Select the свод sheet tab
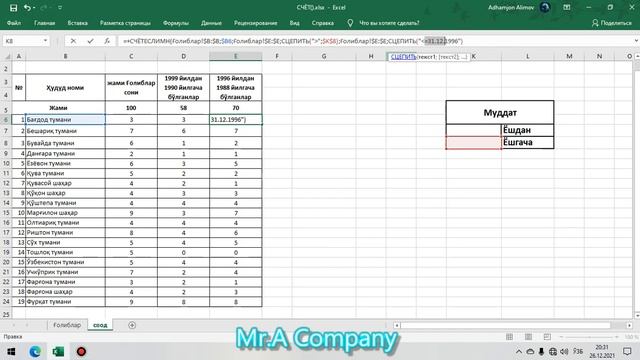The width and height of the screenshot is (640, 360). coord(100,325)
